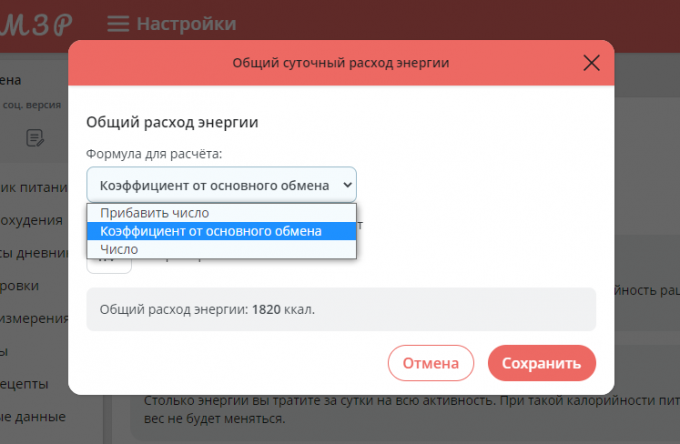This screenshot has height=444, width=680.
Task: Click the total energy 1820 ккал result box
Action: pos(341,310)
